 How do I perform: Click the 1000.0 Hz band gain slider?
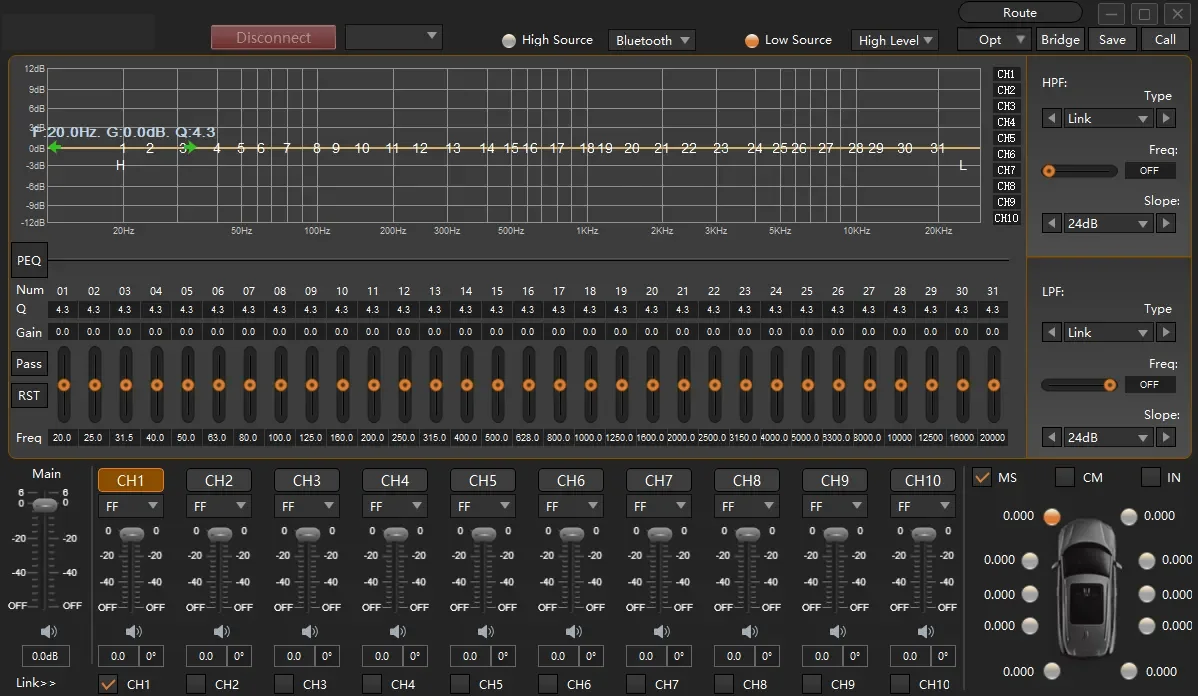pyautogui.click(x=590, y=385)
